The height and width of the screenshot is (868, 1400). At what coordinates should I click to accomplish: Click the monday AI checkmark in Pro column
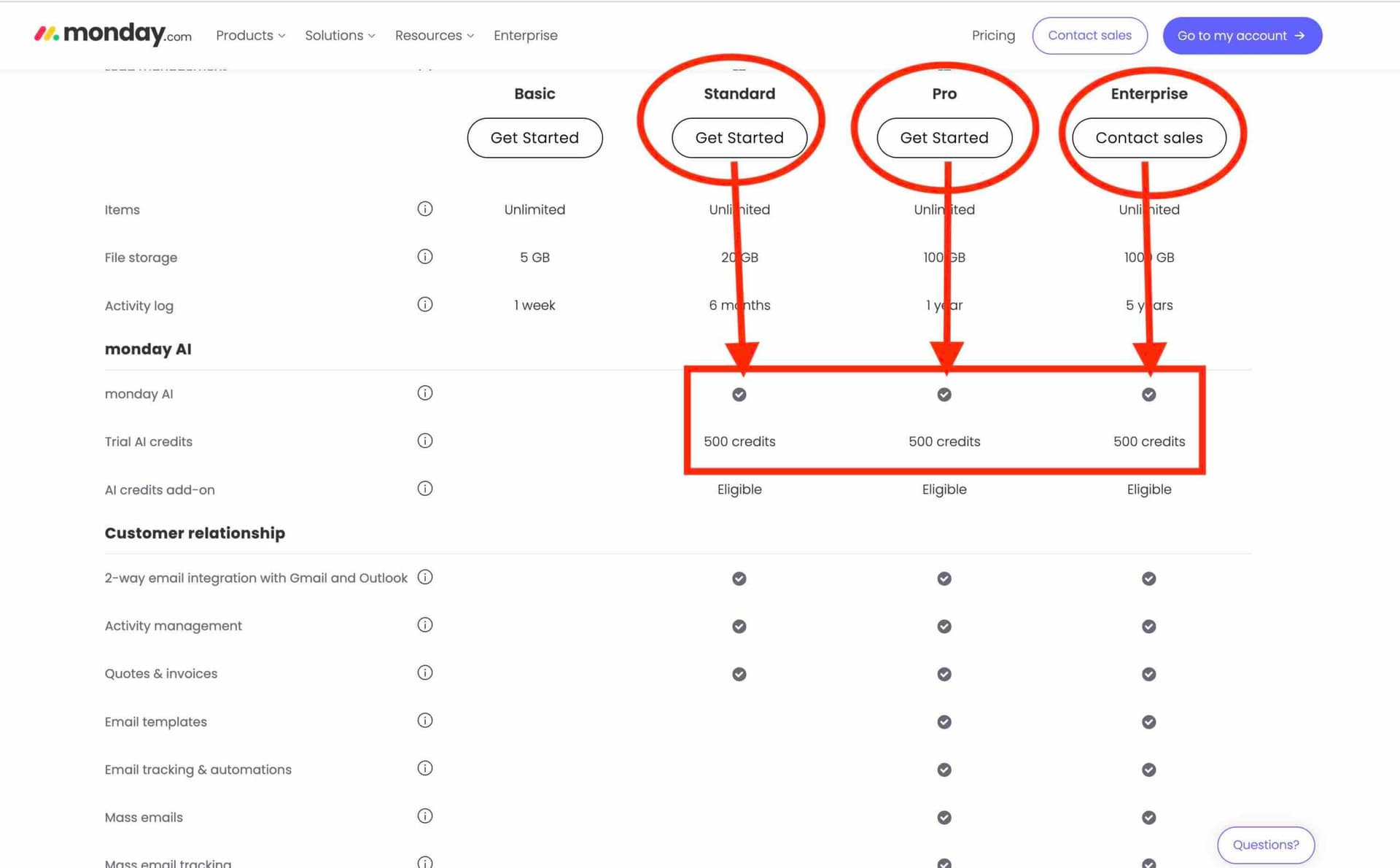coord(944,394)
